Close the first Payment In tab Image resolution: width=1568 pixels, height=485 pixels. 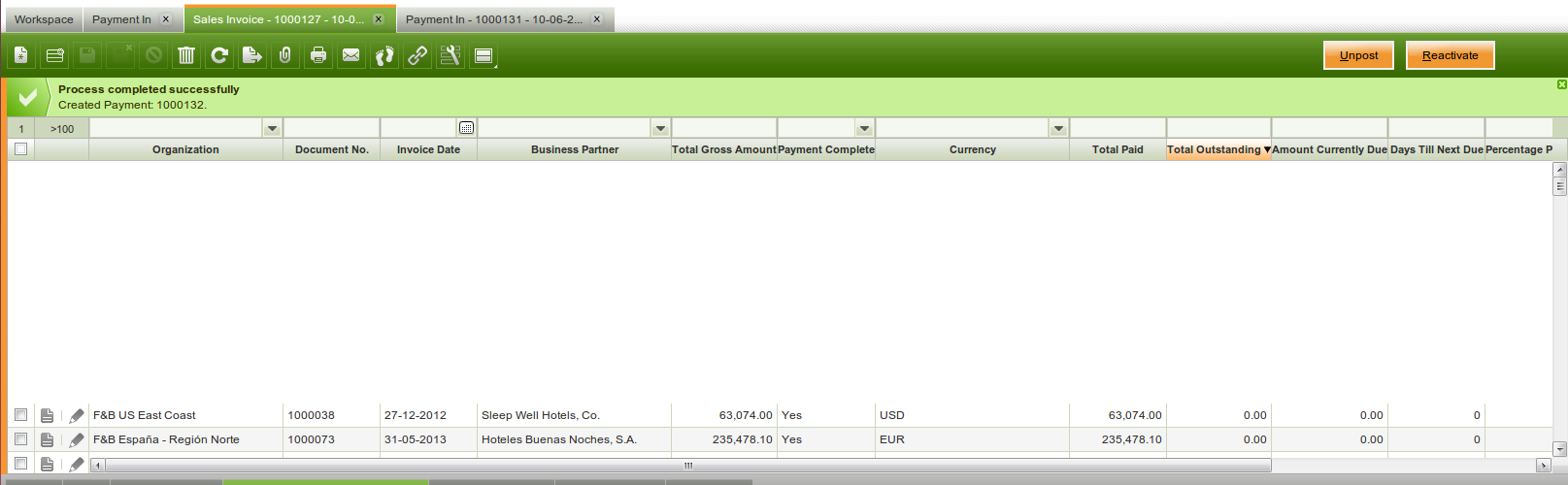tap(166, 19)
